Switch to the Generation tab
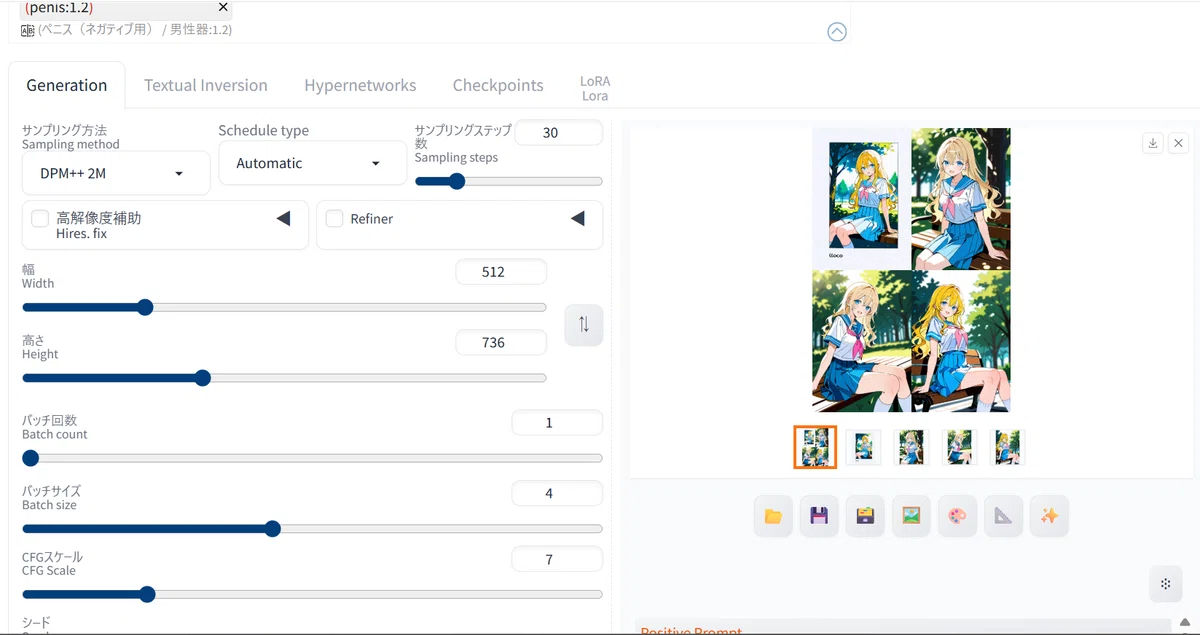The width and height of the screenshot is (1200, 635). click(67, 85)
